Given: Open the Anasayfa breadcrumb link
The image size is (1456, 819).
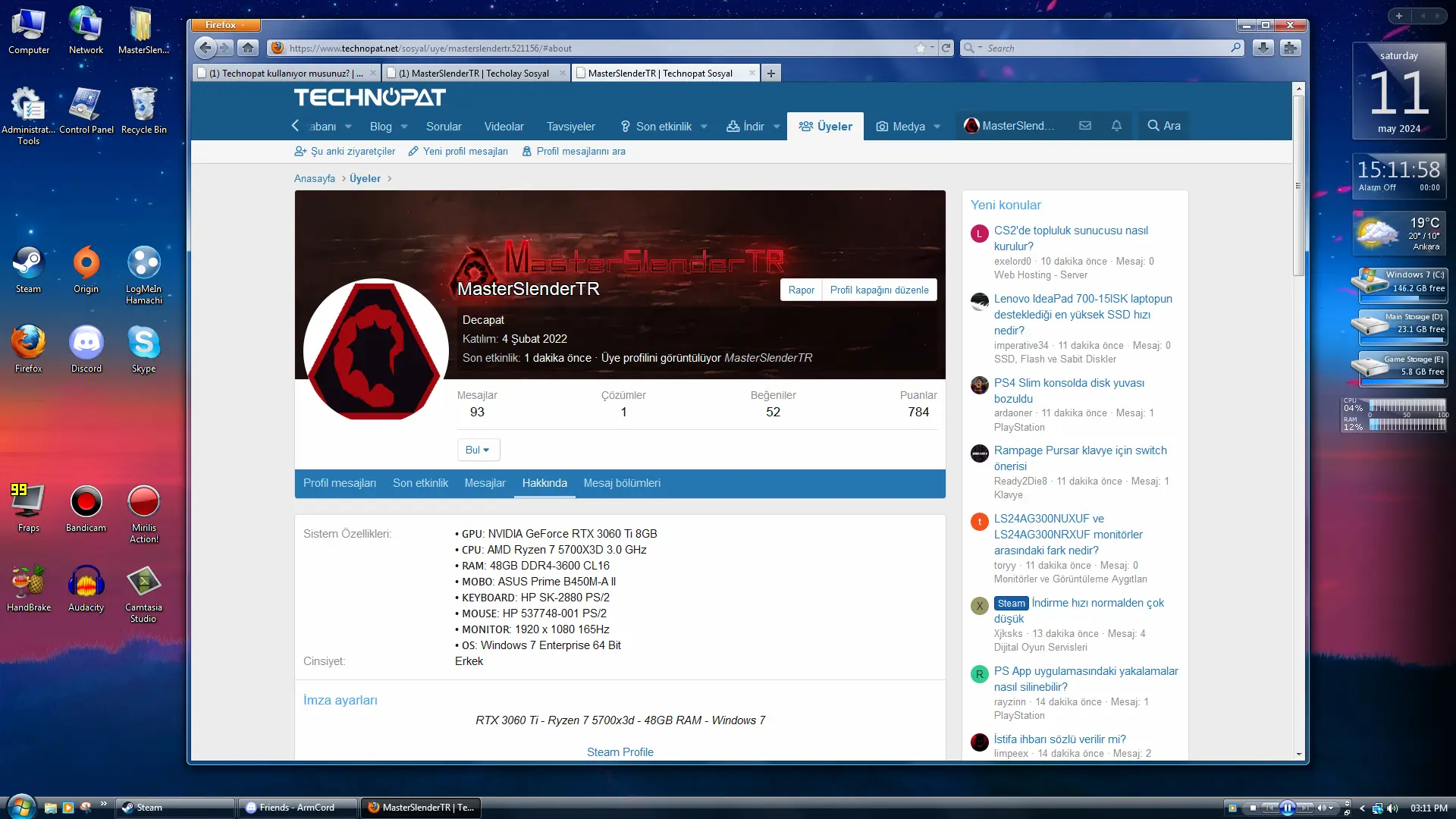Looking at the screenshot, I should [x=315, y=179].
